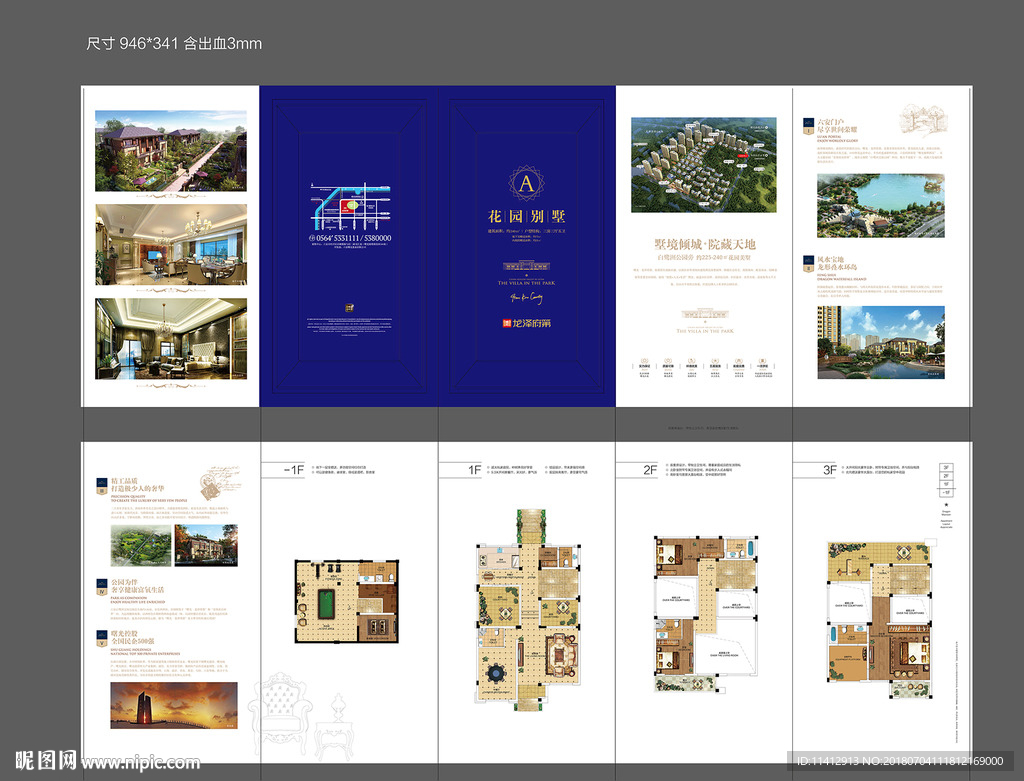Click the "六安门户" section heading
Image resolution: width=1024 pixels, height=781 pixels.
[837, 126]
